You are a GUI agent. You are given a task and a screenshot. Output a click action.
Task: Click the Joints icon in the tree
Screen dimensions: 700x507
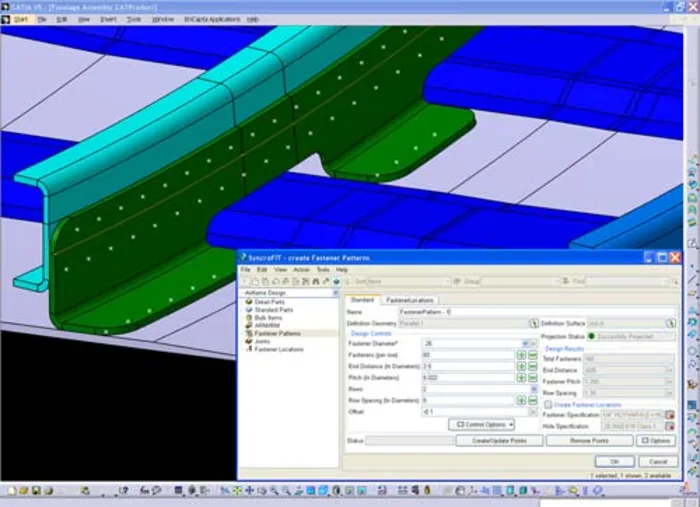(x=247, y=341)
